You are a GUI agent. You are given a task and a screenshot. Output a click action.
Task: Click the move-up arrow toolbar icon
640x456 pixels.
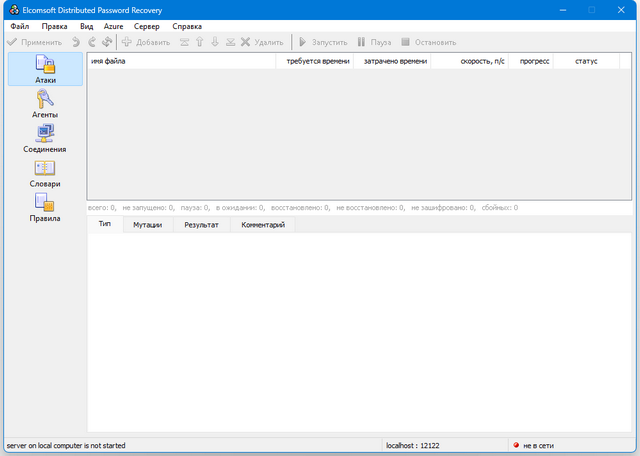click(x=200, y=42)
